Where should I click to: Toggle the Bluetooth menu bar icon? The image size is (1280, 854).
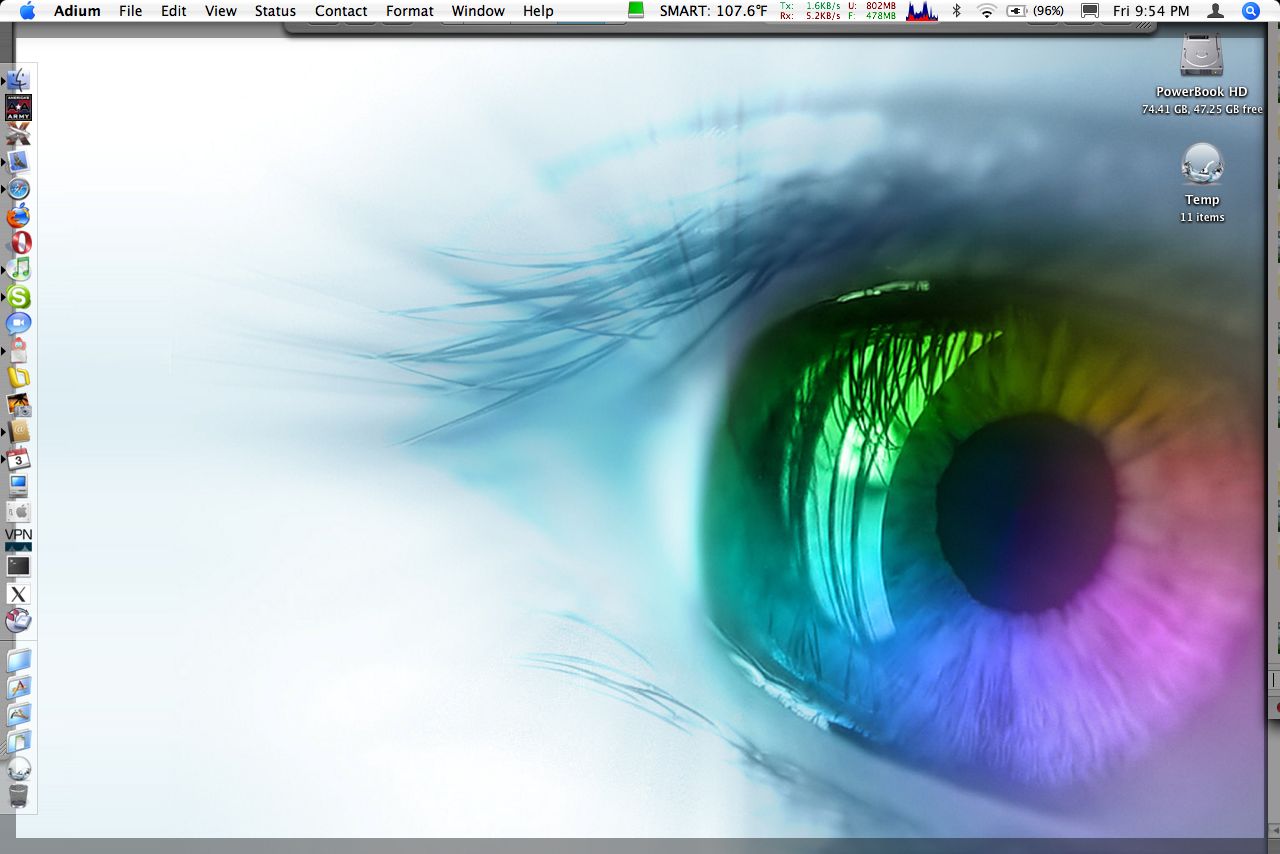956,11
